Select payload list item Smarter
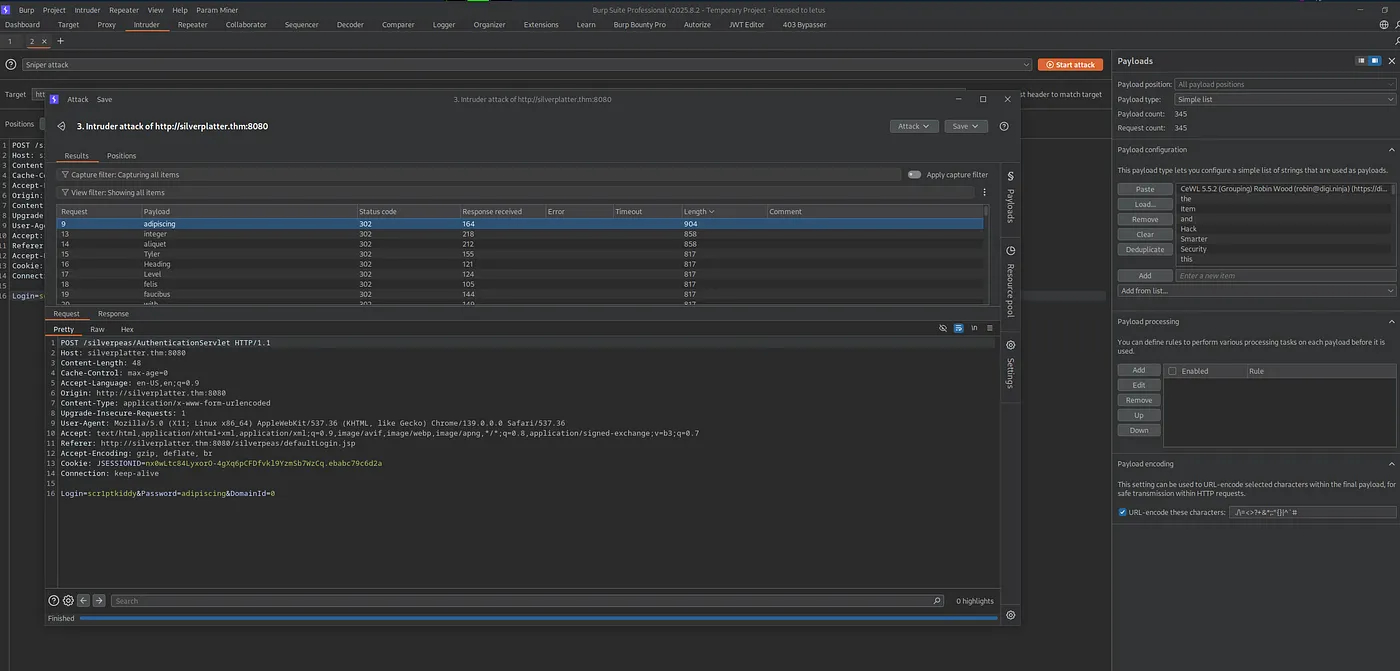Image resolution: width=1400 pixels, height=671 pixels. pyautogui.click(x=1285, y=239)
